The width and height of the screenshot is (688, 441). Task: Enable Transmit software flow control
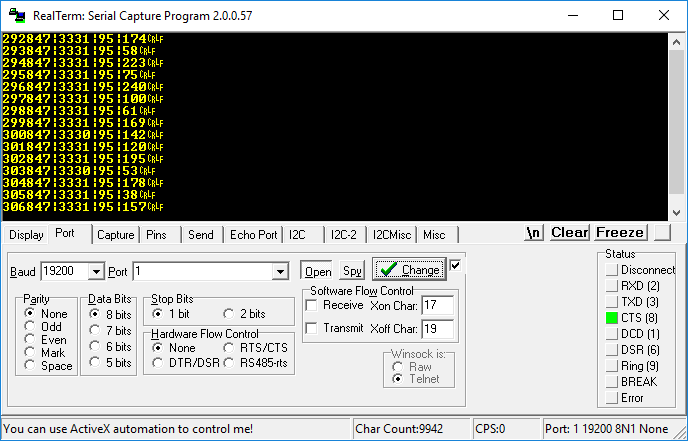click(x=312, y=328)
